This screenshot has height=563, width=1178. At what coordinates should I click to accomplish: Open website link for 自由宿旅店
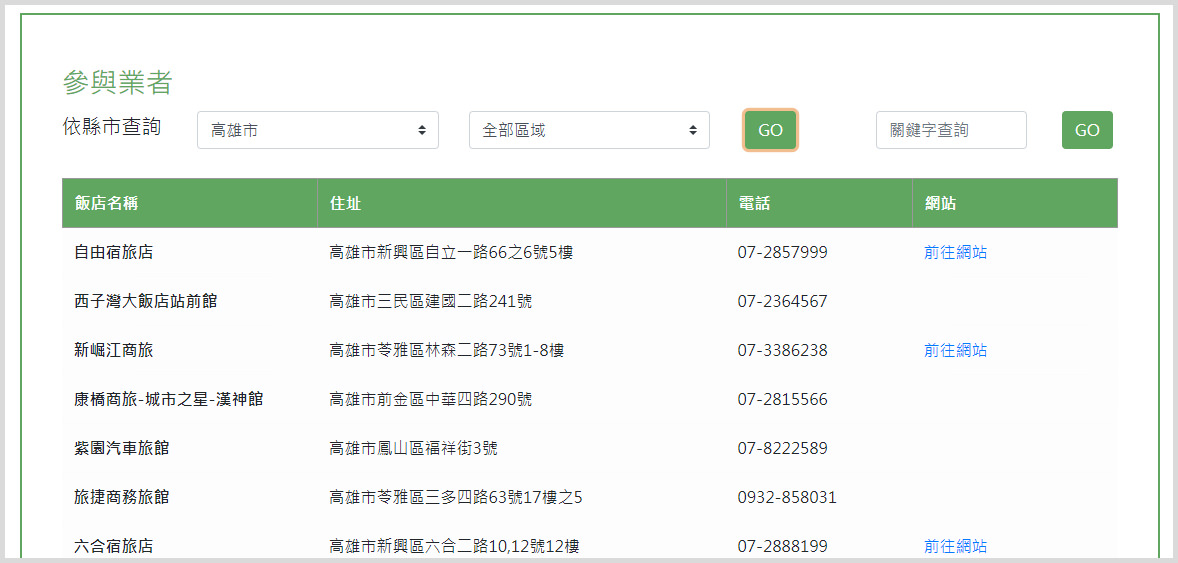[x=955, y=253]
